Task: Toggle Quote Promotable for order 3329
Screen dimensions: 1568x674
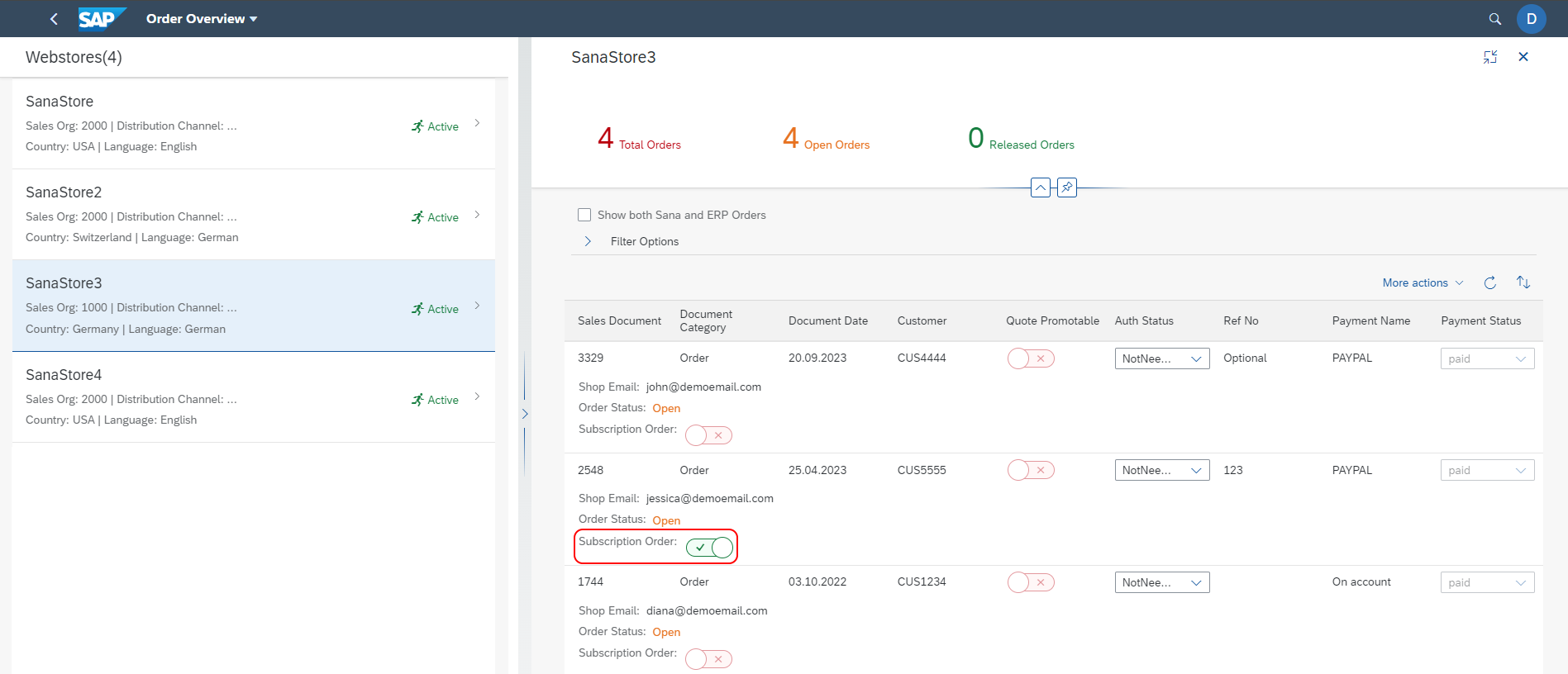Action: [1031, 358]
